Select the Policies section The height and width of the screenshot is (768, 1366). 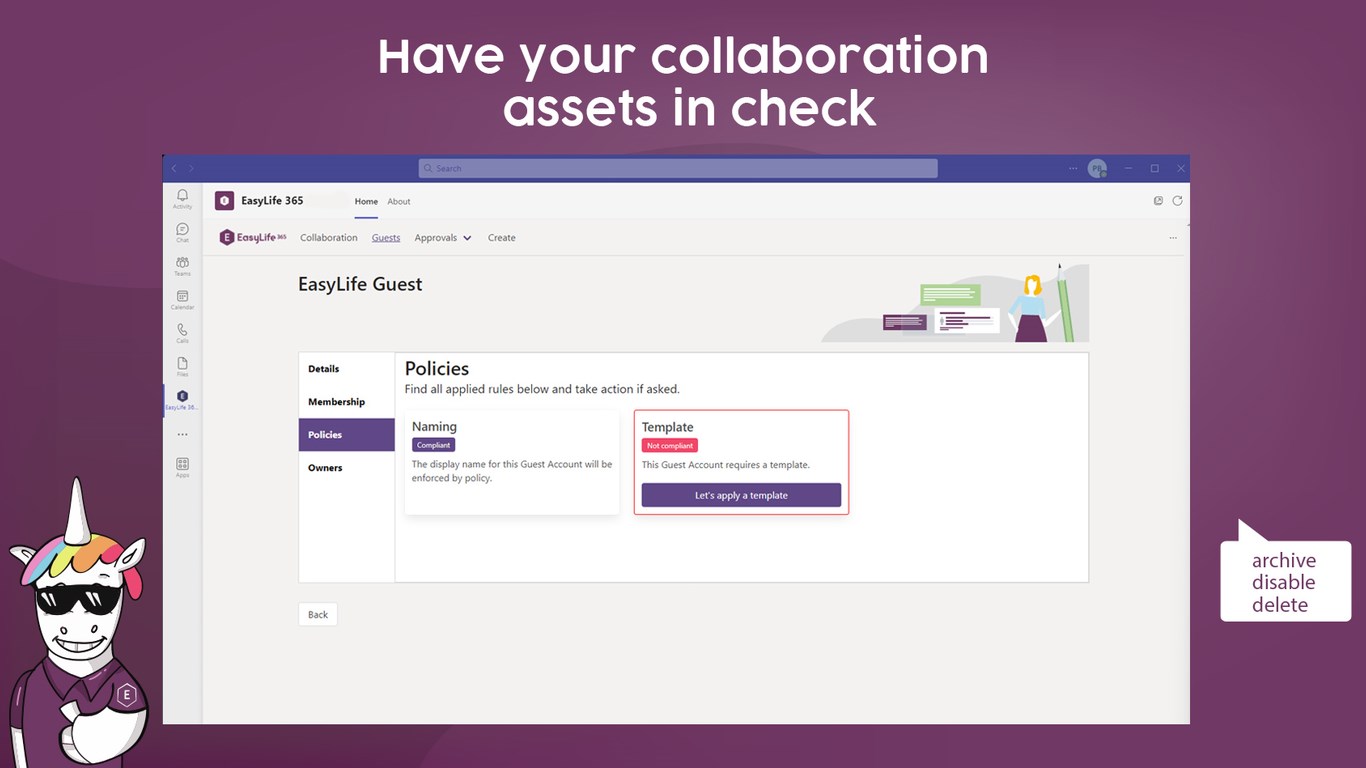pos(347,435)
